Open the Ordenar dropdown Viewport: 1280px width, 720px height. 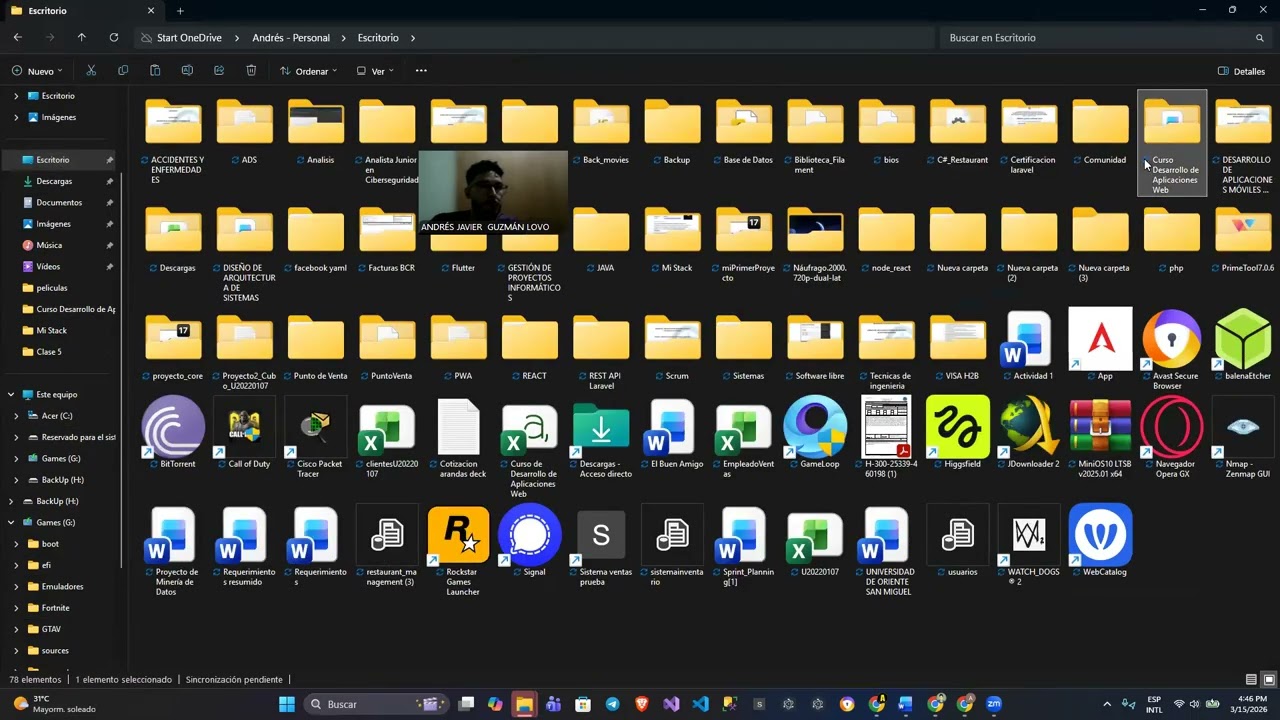[x=308, y=71]
